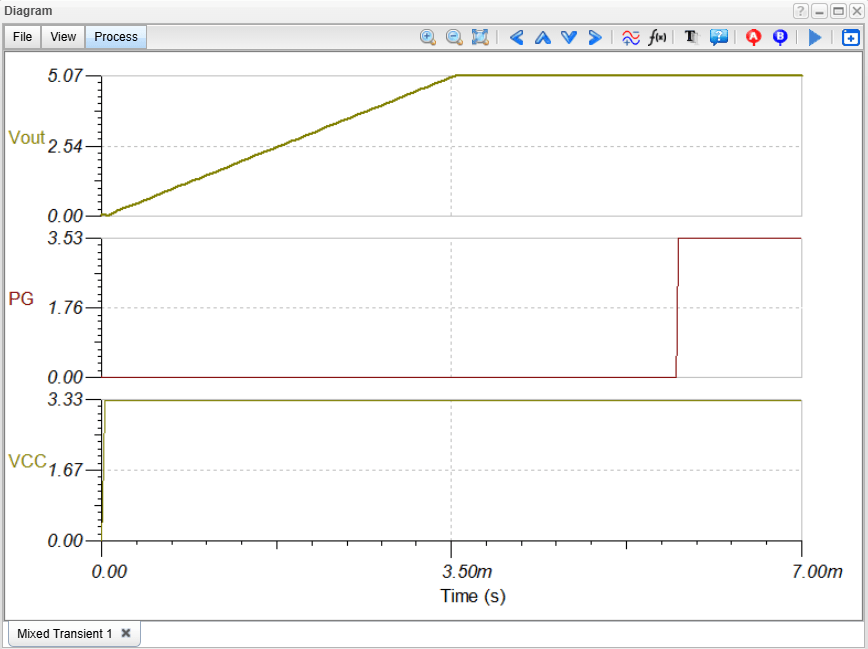Place red cursor A marker
The image size is (868, 649).
[x=753, y=37]
